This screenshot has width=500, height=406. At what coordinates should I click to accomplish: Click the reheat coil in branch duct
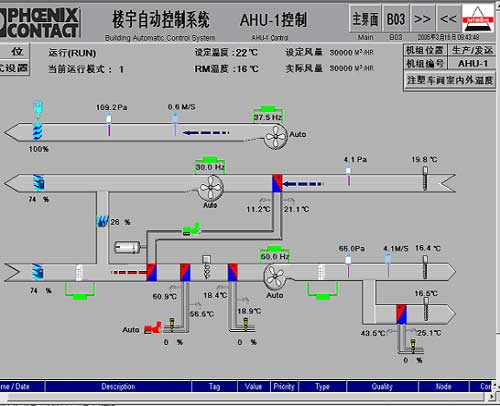tap(401, 314)
